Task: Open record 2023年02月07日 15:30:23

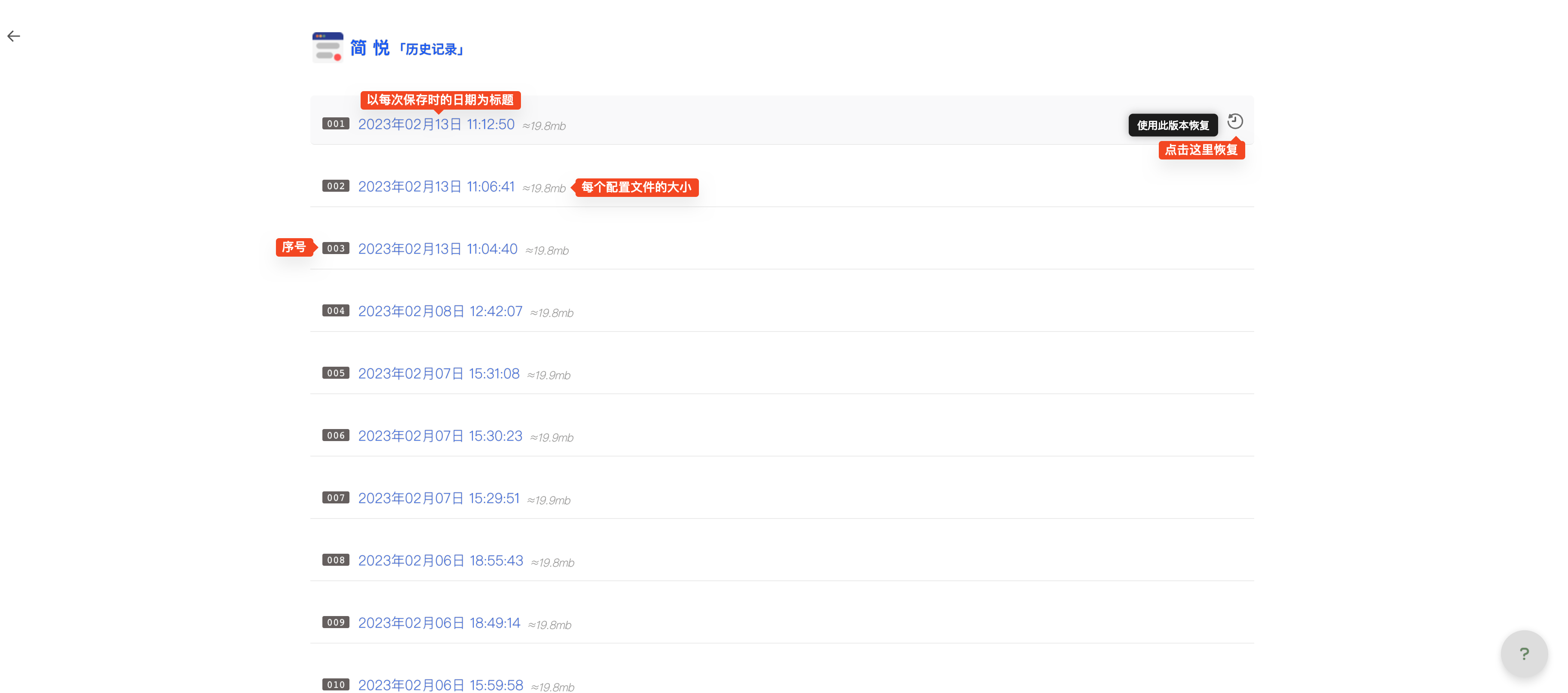Action: coord(440,436)
